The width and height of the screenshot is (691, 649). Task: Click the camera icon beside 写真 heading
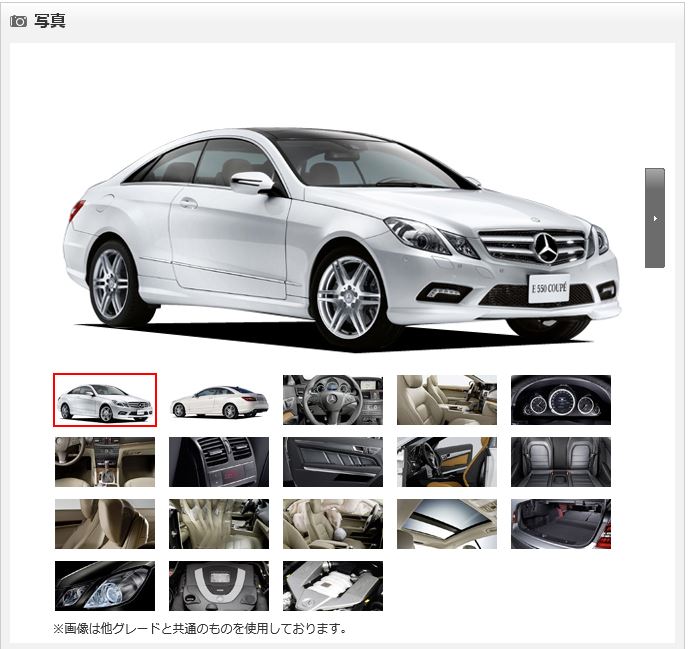[19, 21]
